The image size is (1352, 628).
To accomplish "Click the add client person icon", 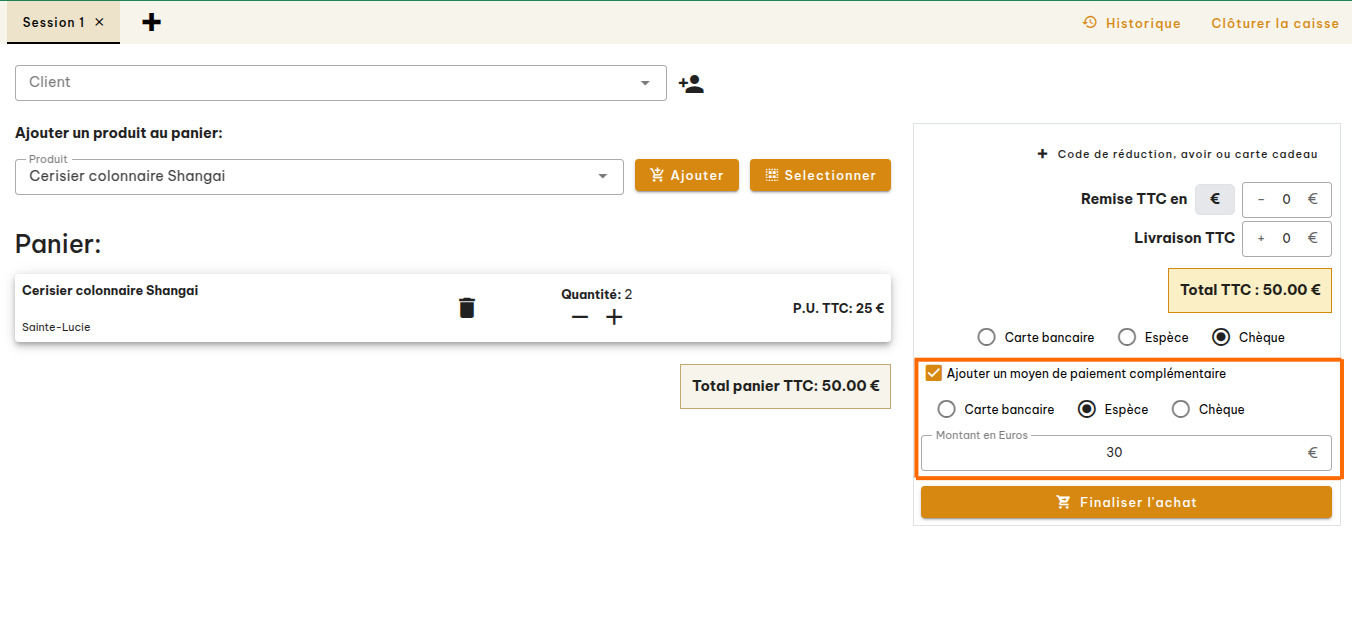I will click(x=690, y=83).
